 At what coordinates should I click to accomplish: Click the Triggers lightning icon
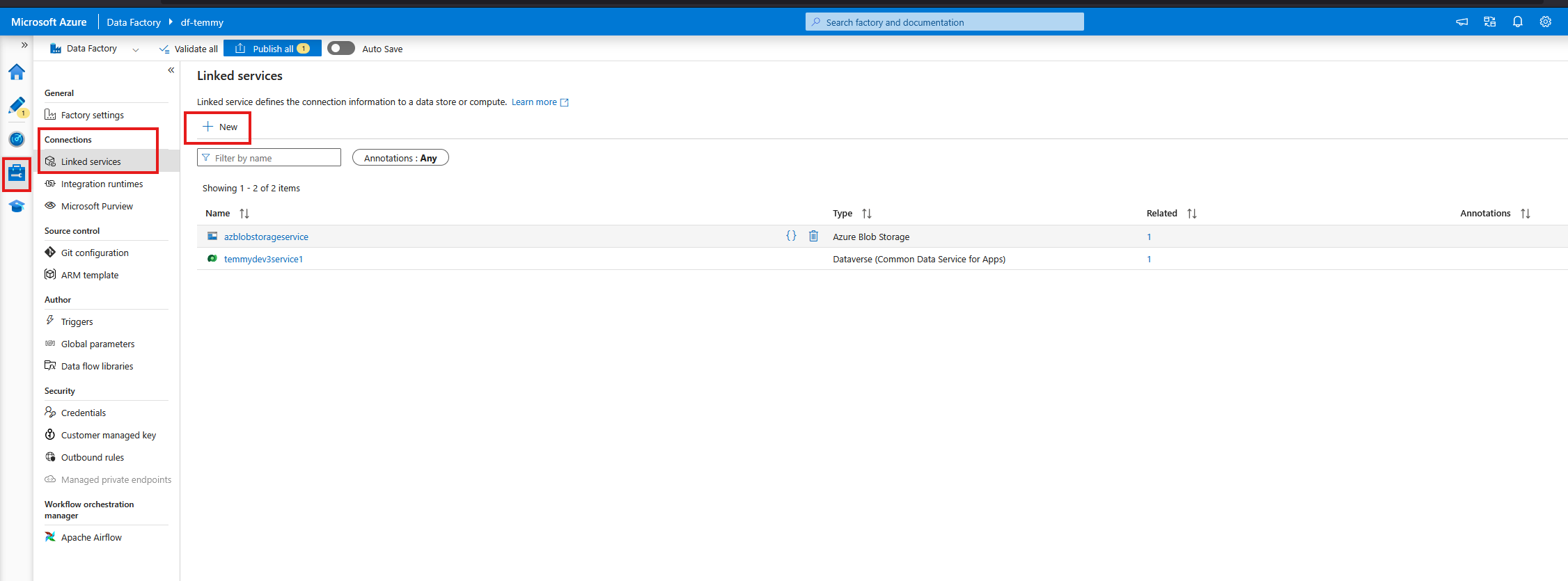50,321
